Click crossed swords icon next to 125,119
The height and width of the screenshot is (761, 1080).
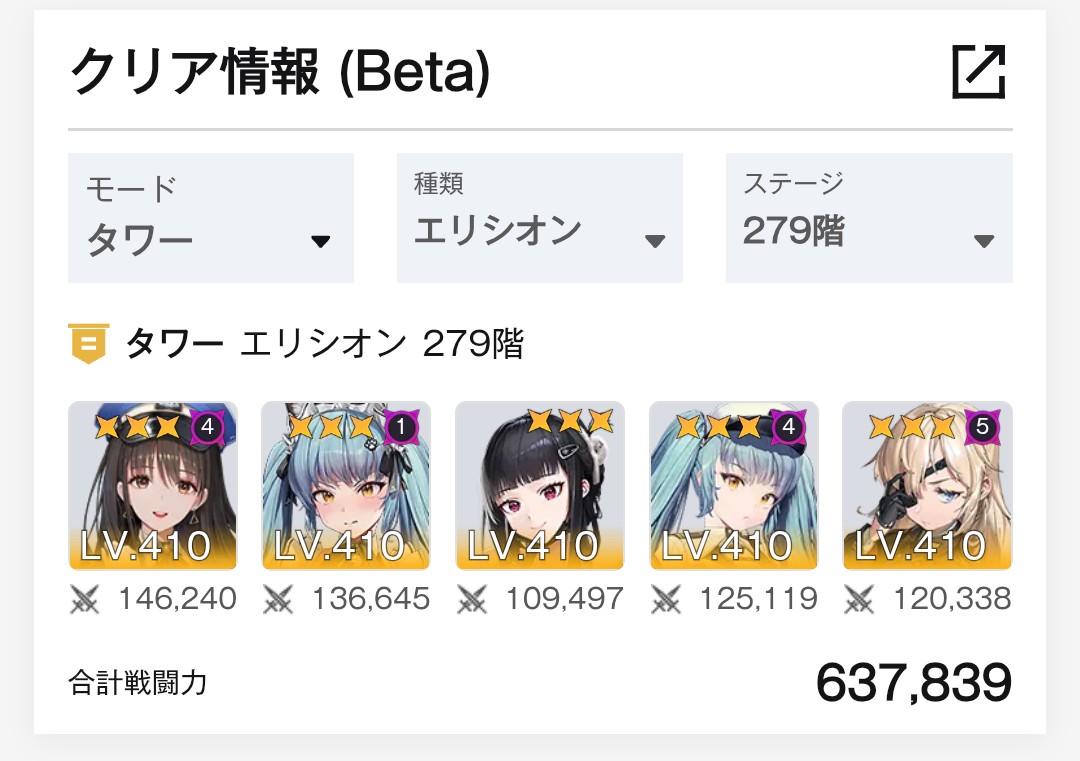665,599
